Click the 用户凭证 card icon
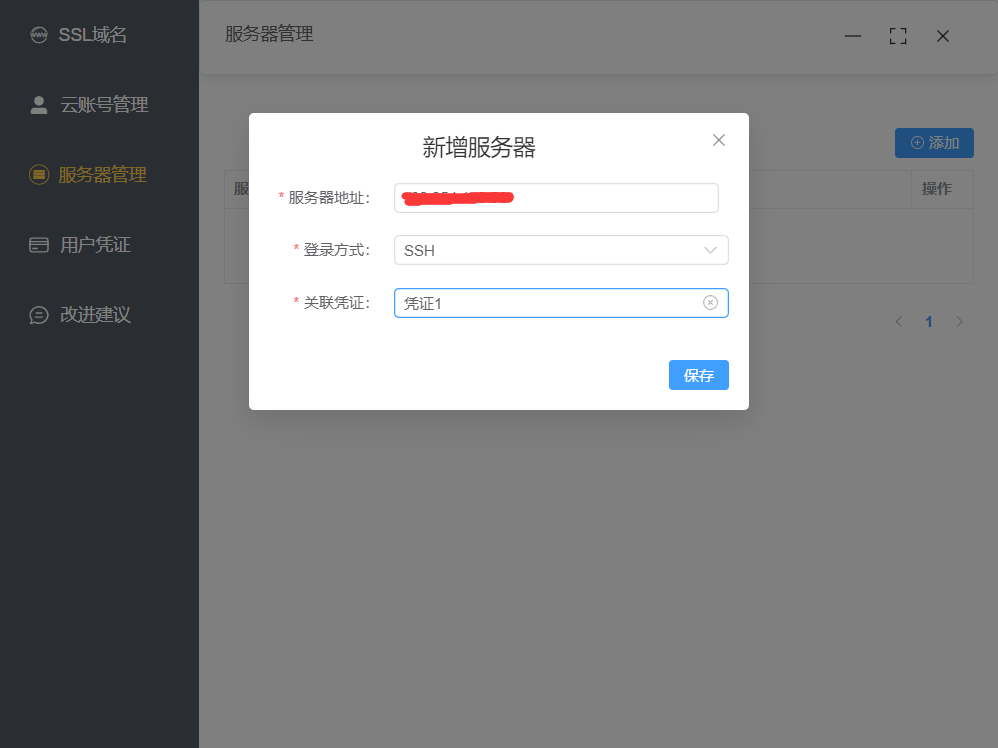Screen dimensions: 998x748 pyautogui.click(x=39, y=245)
